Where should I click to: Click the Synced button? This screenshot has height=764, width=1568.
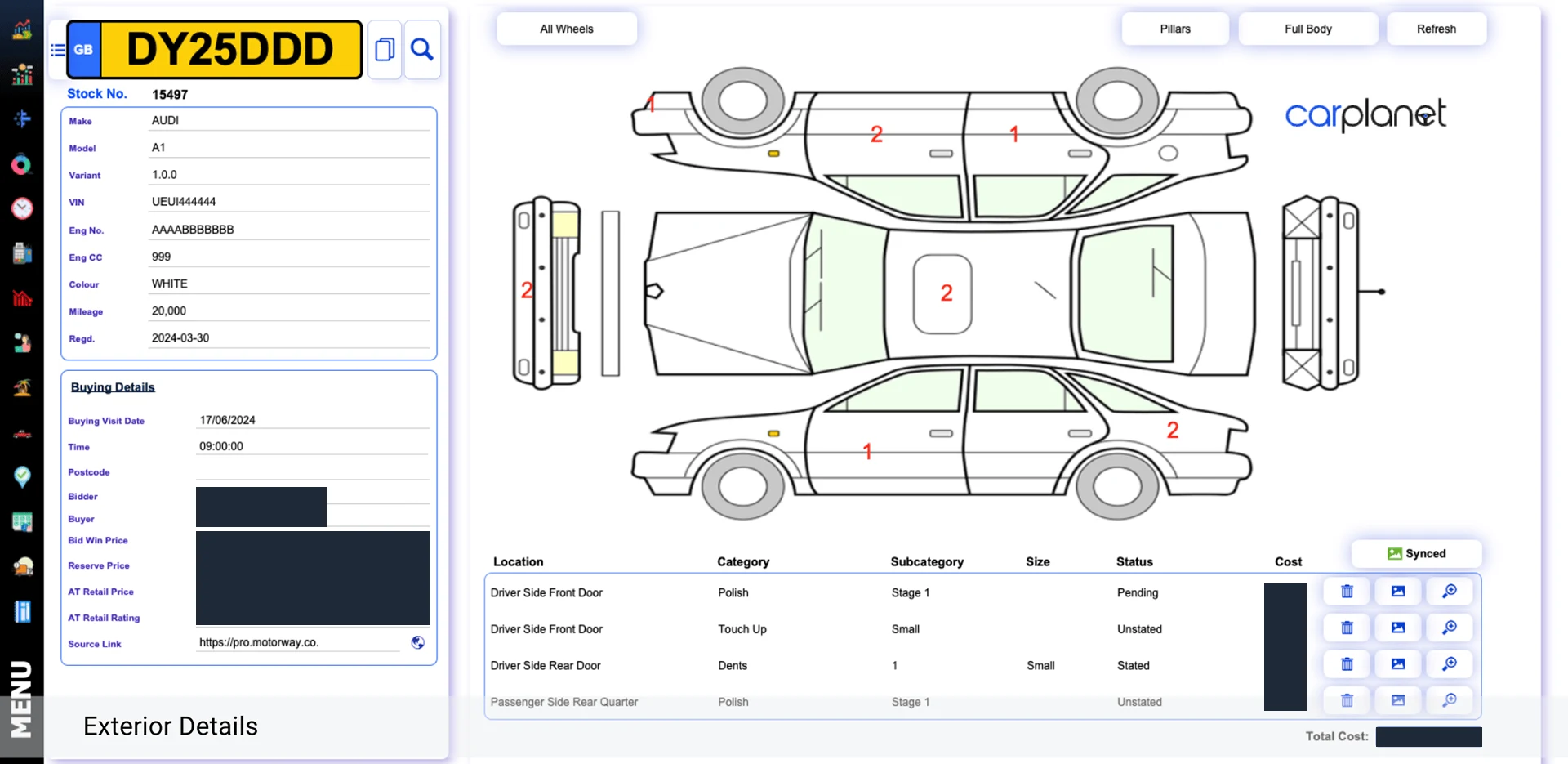(x=1416, y=553)
